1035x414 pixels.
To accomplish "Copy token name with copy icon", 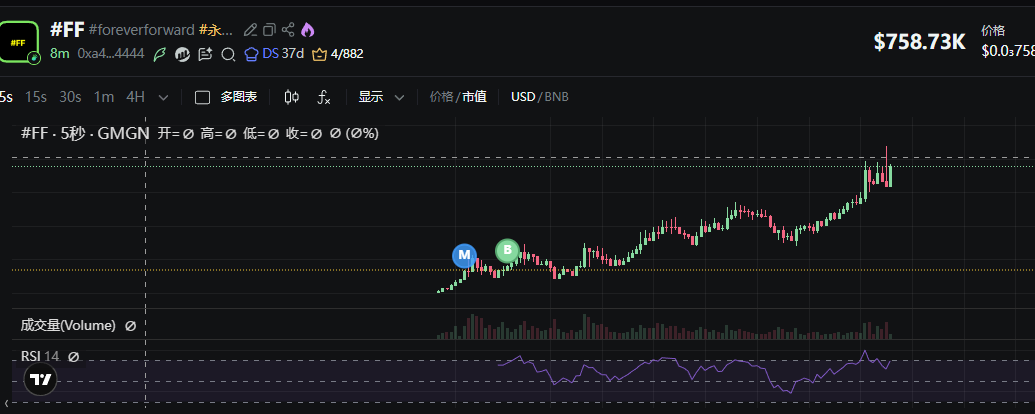I will [x=269, y=30].
